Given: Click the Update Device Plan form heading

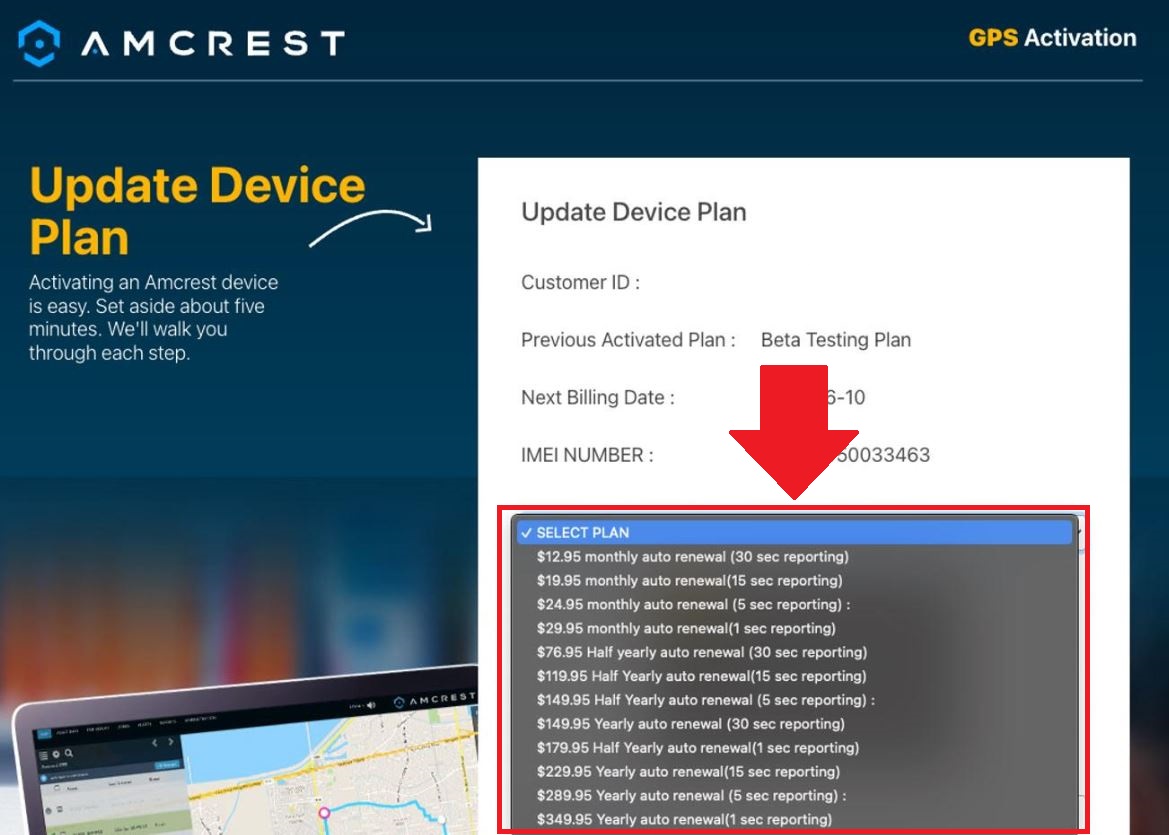Looking at the screenshot, I should [x=634, y=212].
